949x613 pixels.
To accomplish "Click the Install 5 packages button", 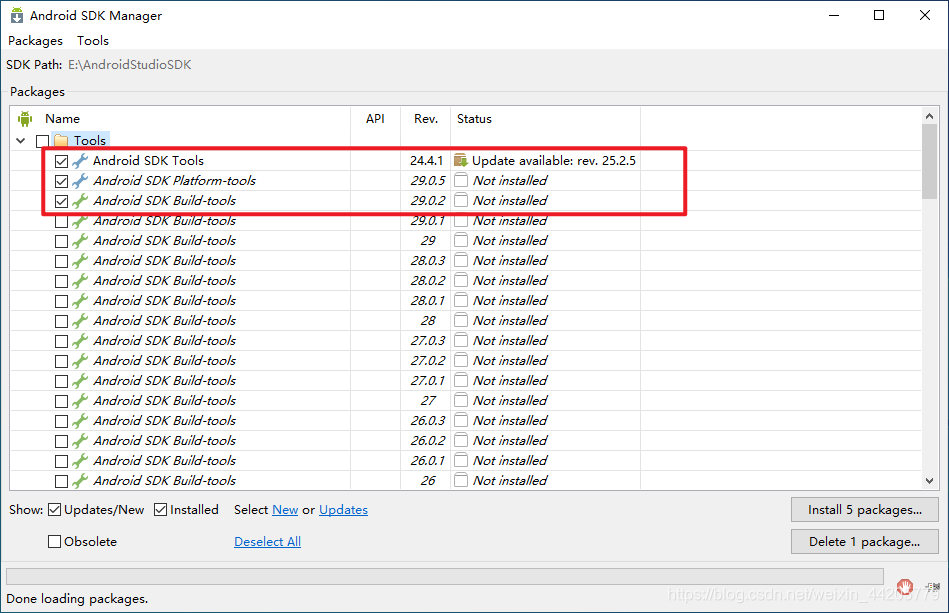I will pos(865,510).
